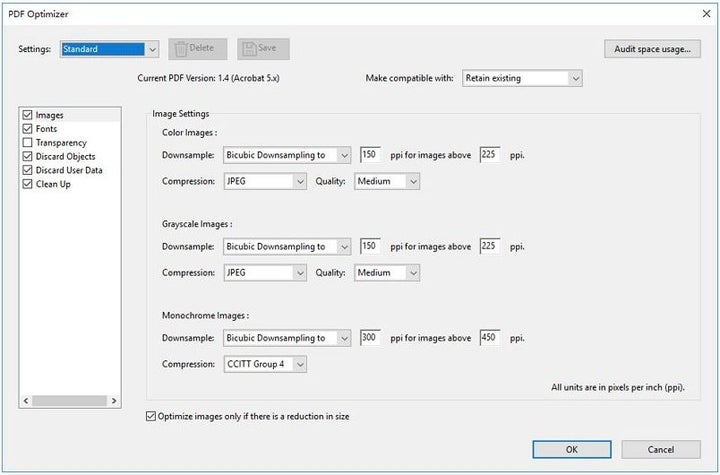Toggle Optimize images only if size reduction
Image resolution: width=720 pixels, height=475 pixels.
151,416
